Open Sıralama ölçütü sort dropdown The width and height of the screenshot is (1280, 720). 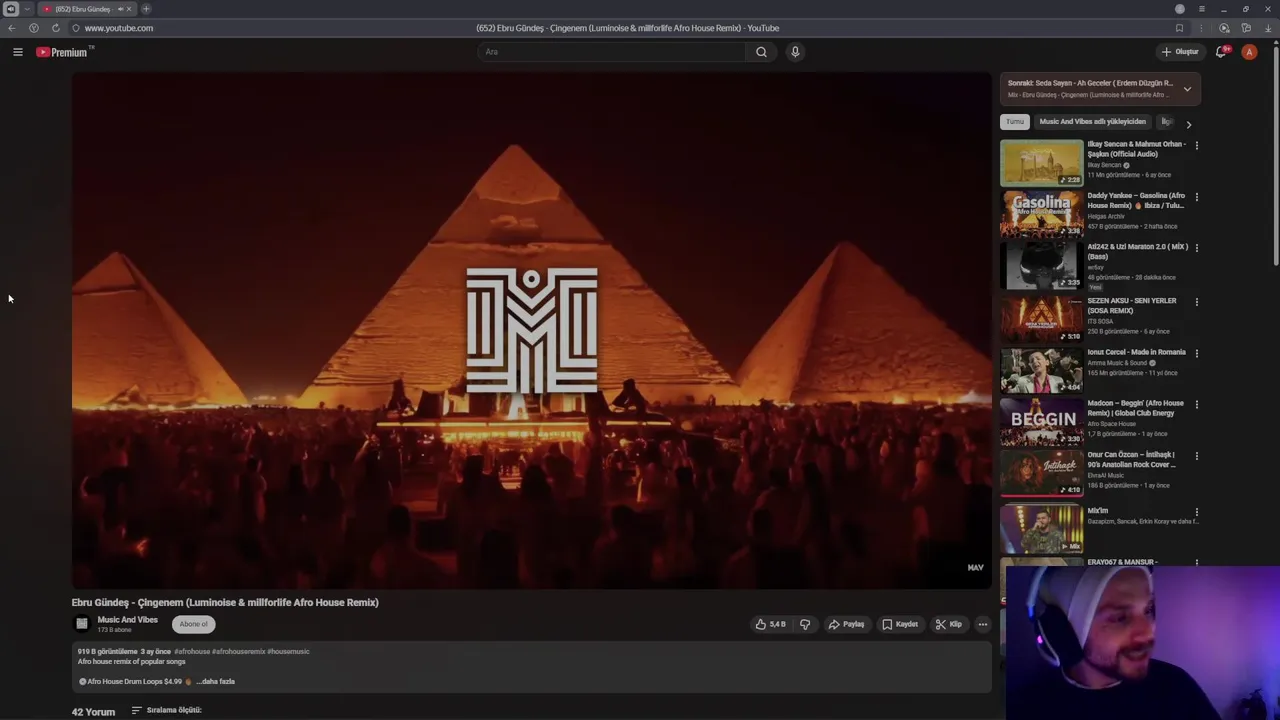(x=167, y=710)
